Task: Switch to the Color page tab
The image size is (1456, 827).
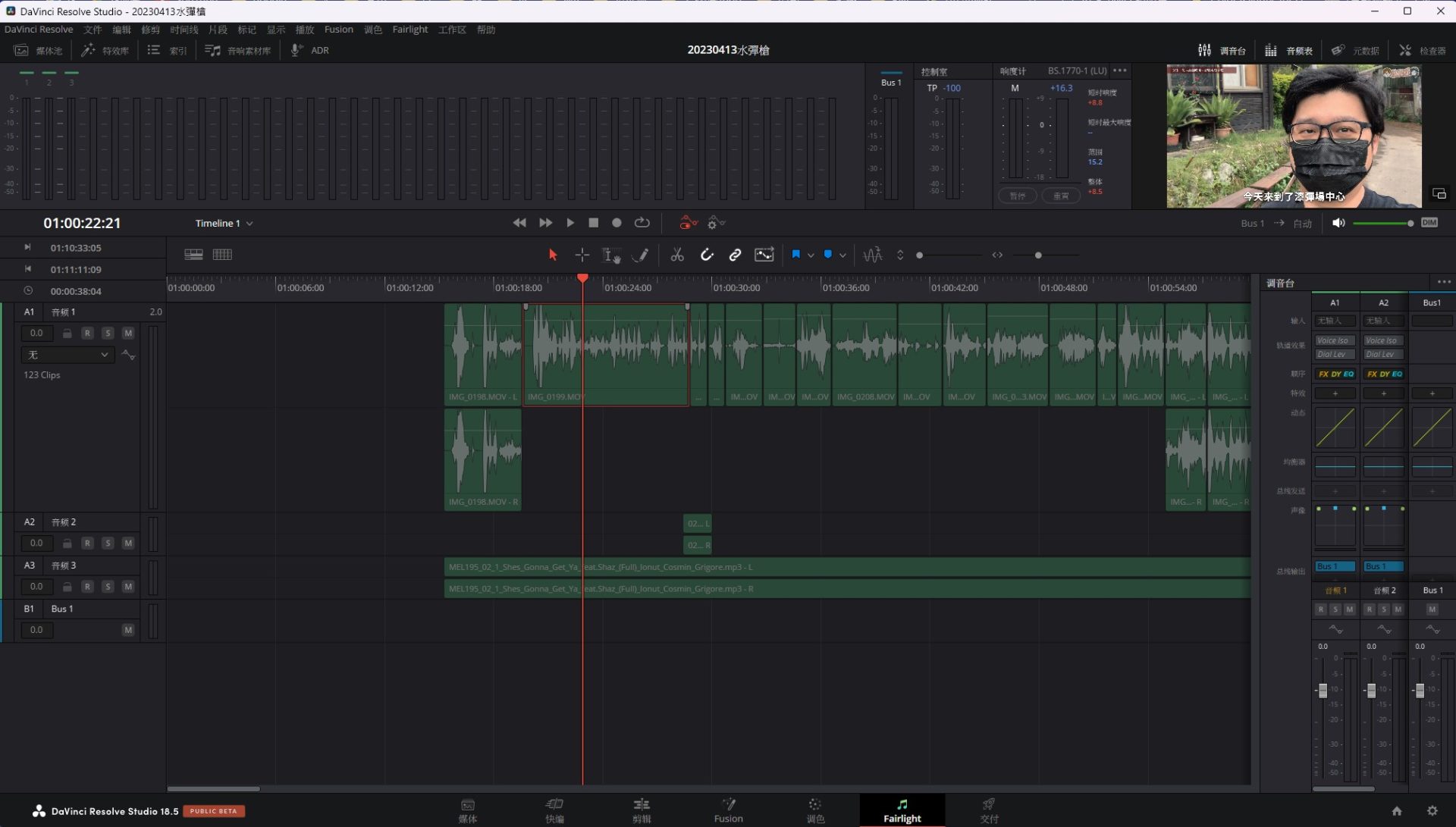Action: point(814,810)
